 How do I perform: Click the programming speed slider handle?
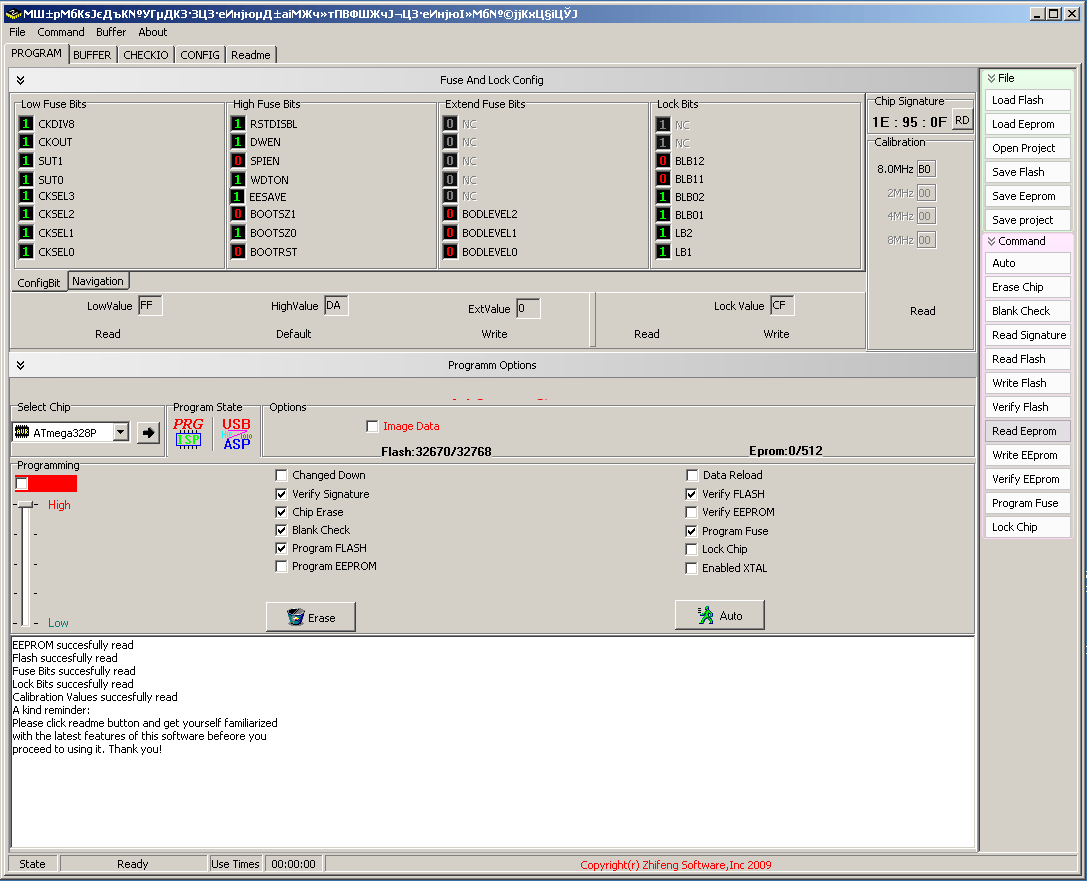26,505
